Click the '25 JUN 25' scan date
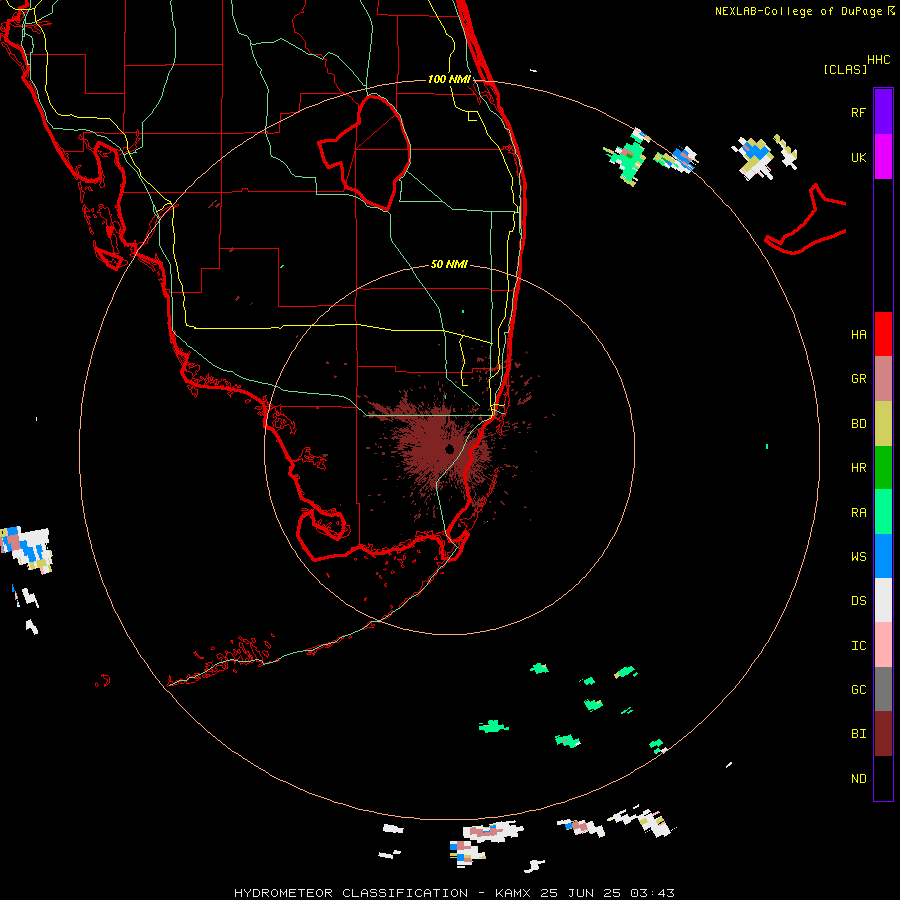 coord(580,893)
